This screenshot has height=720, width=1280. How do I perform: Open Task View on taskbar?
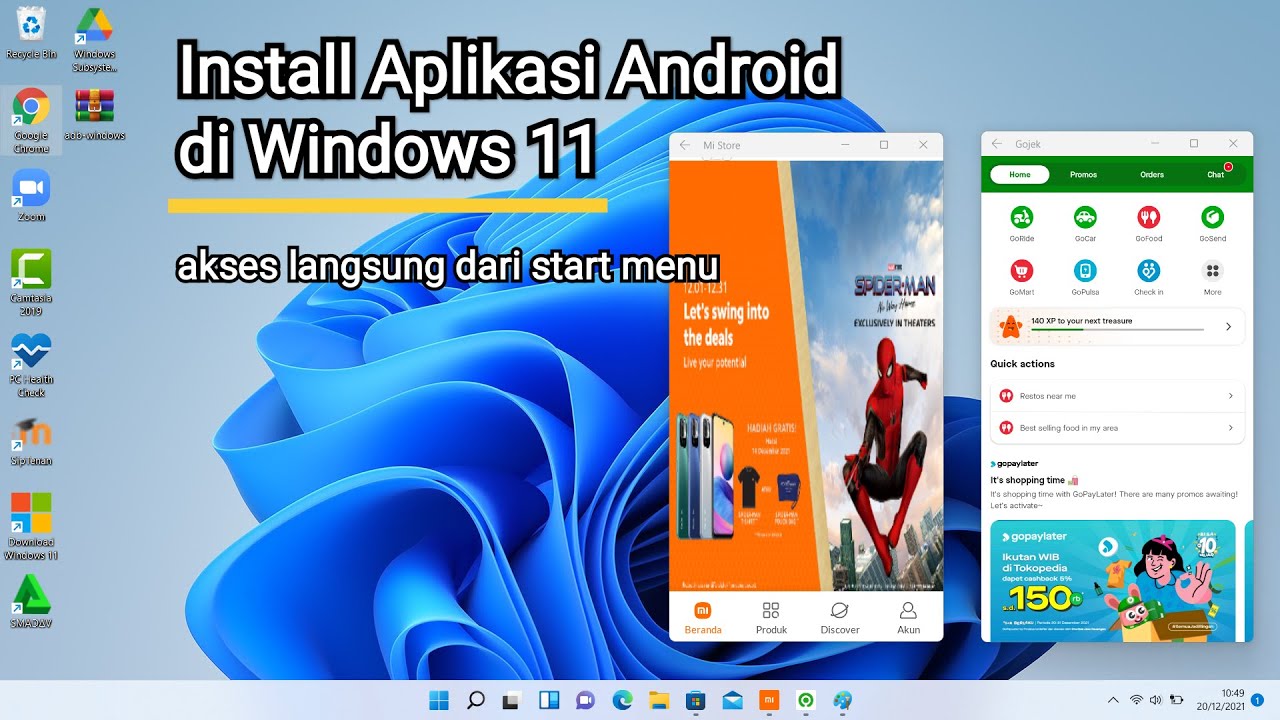pos(512,700)
